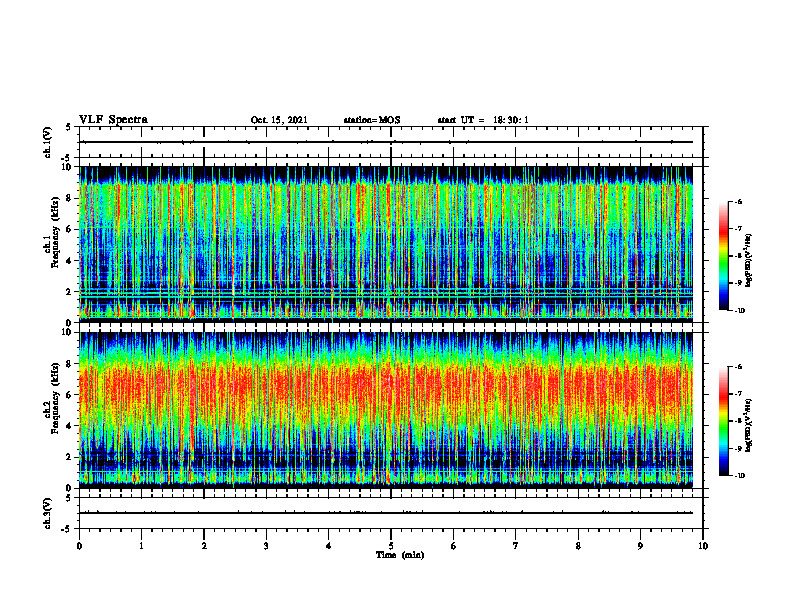Click the ch.2 "Frequency (kHz)" axis label
The height and width of the screenshot is (612, 792).
[x=55, y=398]
